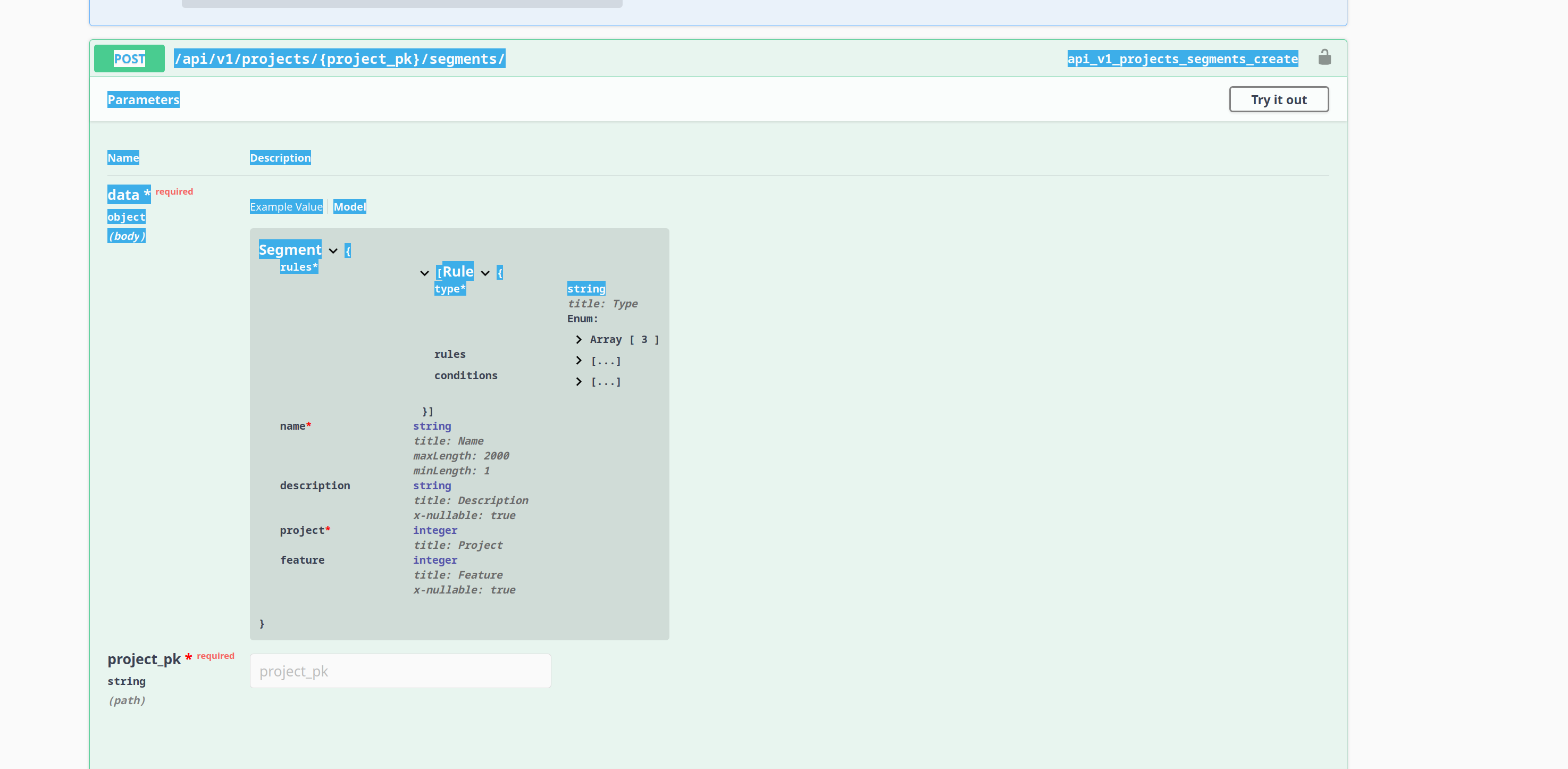Click the green POST method badge
1568x769 pixels.
tap(129, 58)
